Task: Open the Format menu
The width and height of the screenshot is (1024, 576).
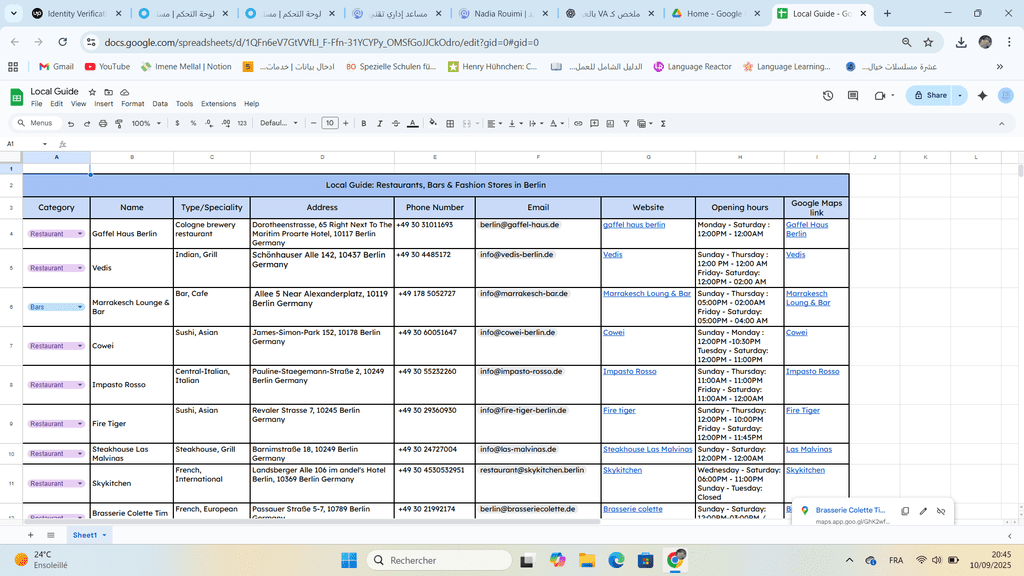Action: click(x=132, y=104)
